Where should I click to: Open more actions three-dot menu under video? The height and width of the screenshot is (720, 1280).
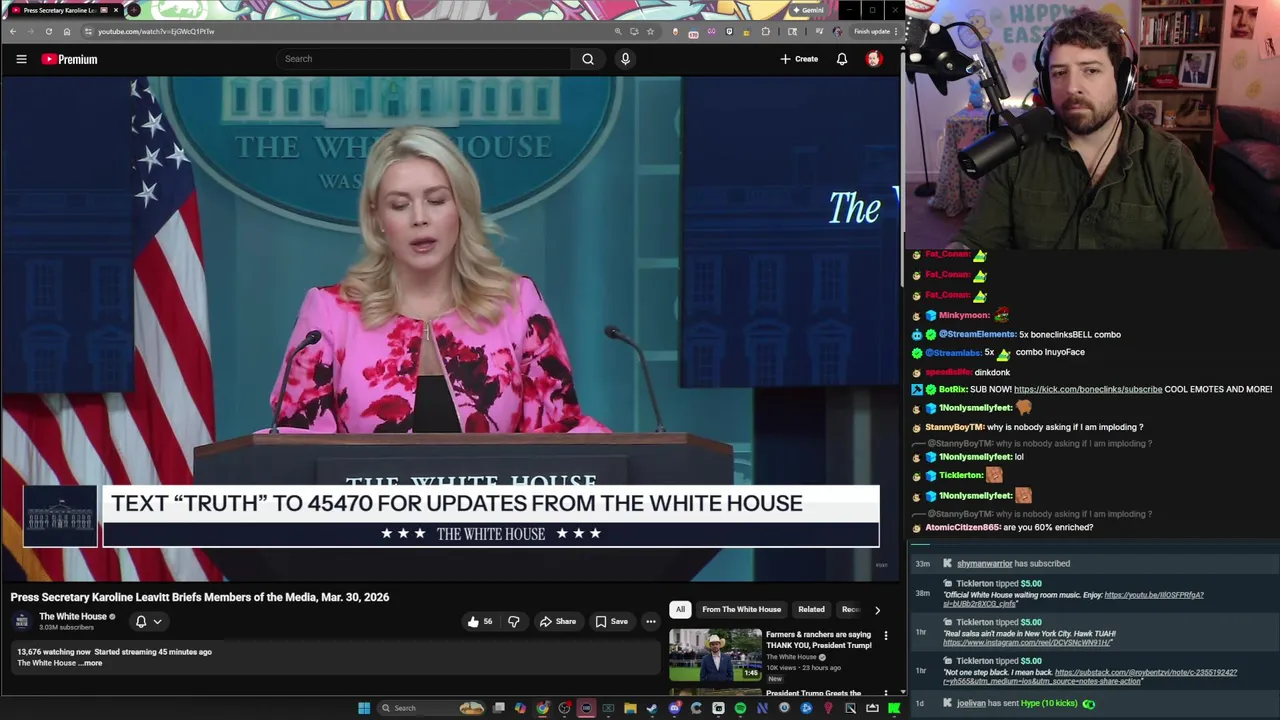point(650,621)
